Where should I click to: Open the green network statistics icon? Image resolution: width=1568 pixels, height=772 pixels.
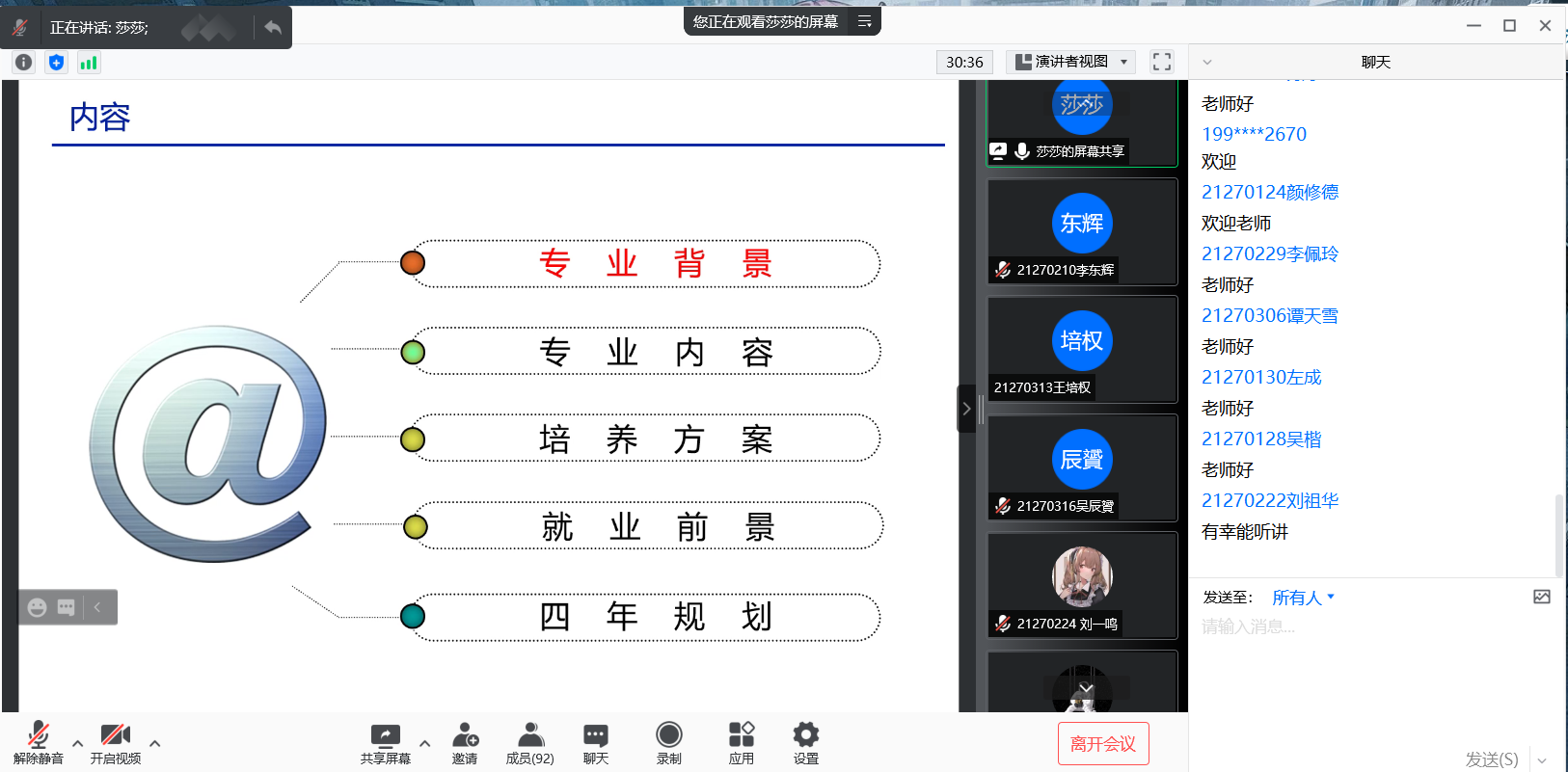[89, 63]
